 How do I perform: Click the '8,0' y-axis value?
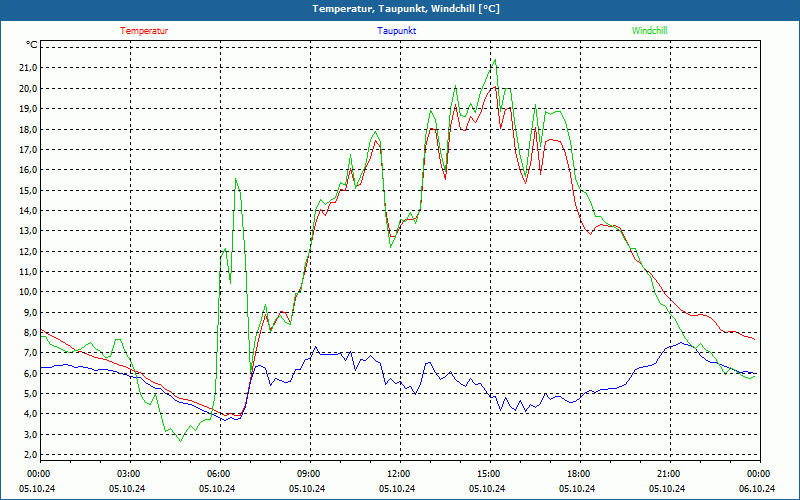point(31,333)
